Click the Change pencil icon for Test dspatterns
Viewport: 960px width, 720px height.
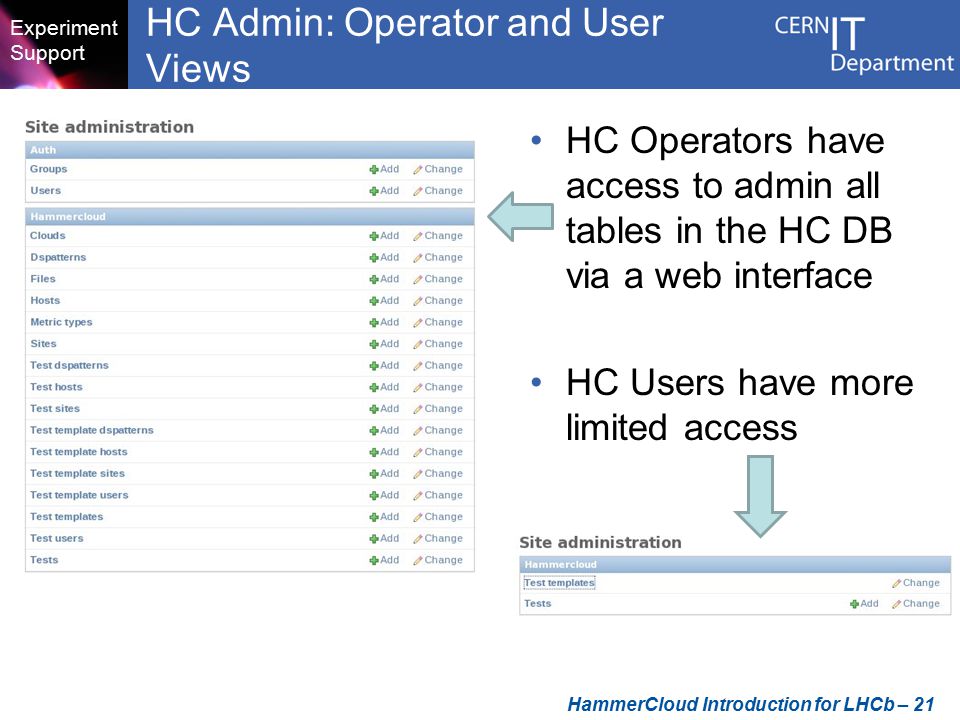coord(418,366)
